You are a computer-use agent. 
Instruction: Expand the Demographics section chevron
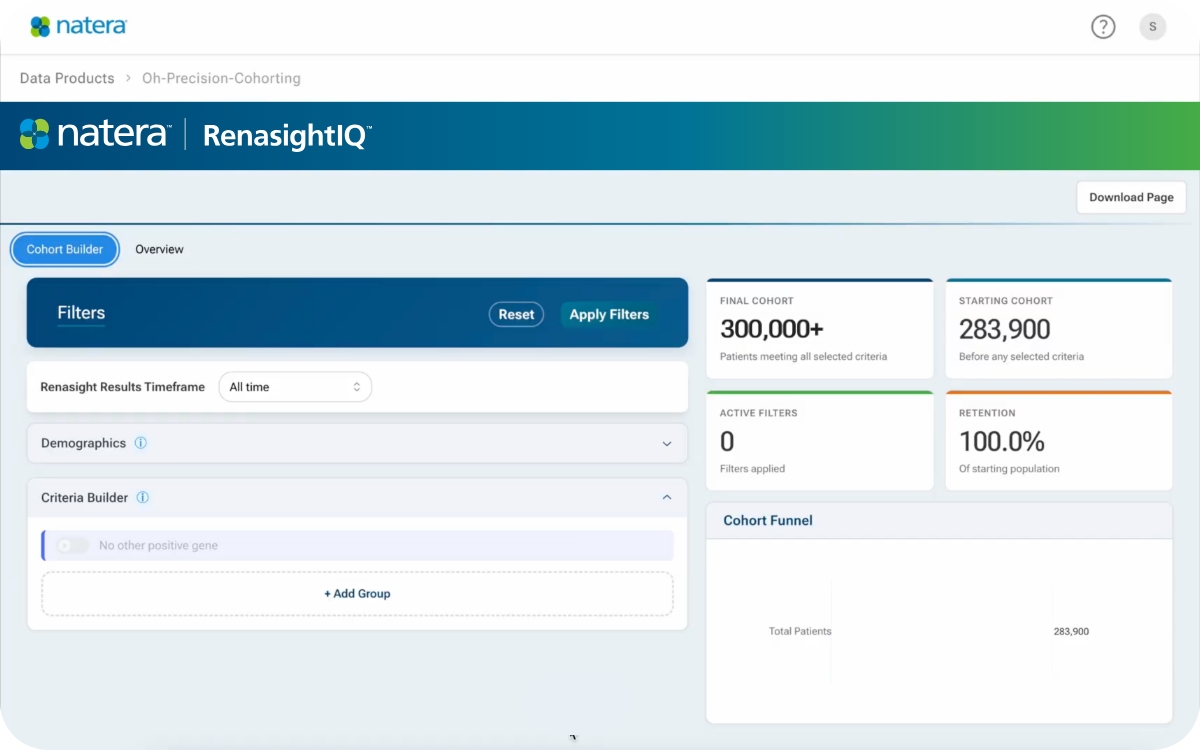pyautogui.click(x=667, y=444)
